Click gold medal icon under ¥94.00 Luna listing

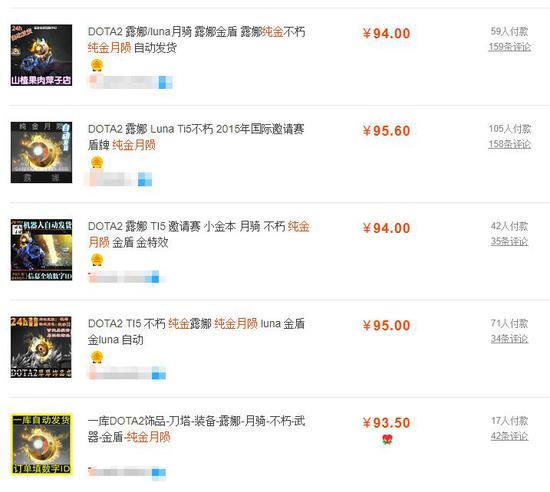tap(97, 65)
